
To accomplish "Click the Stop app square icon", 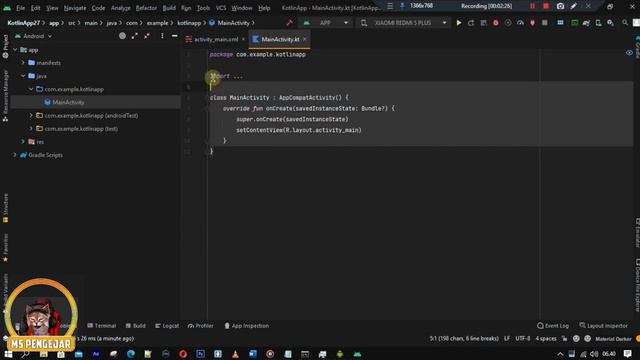I will [x=544, y=23].
